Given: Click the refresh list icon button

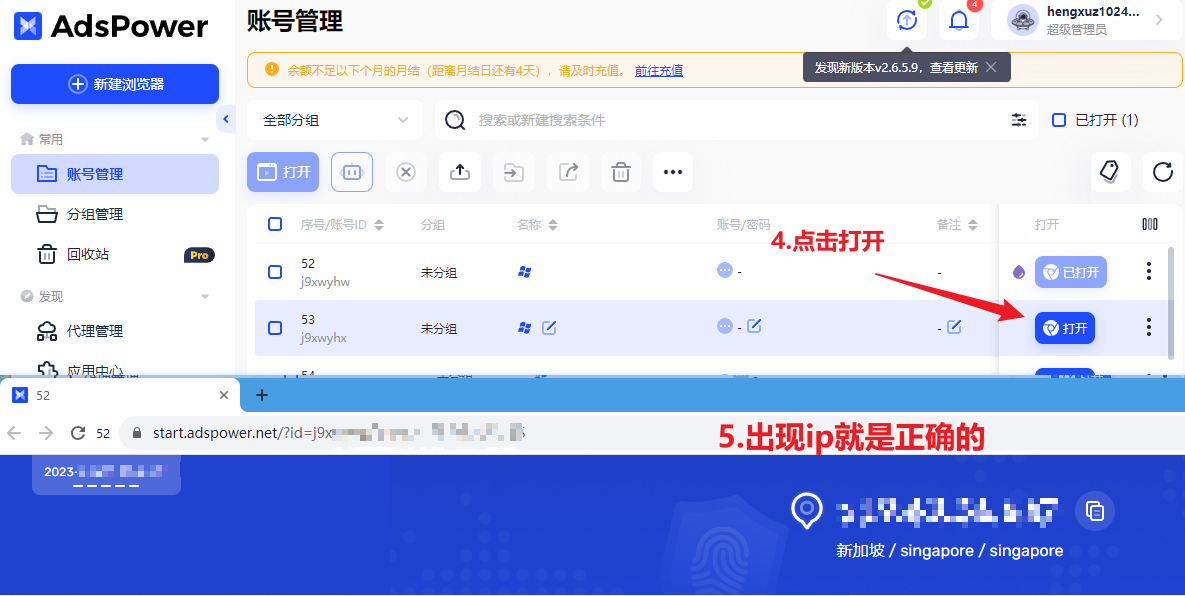Looking at the screenshot, I should (x=1162, y=172).
